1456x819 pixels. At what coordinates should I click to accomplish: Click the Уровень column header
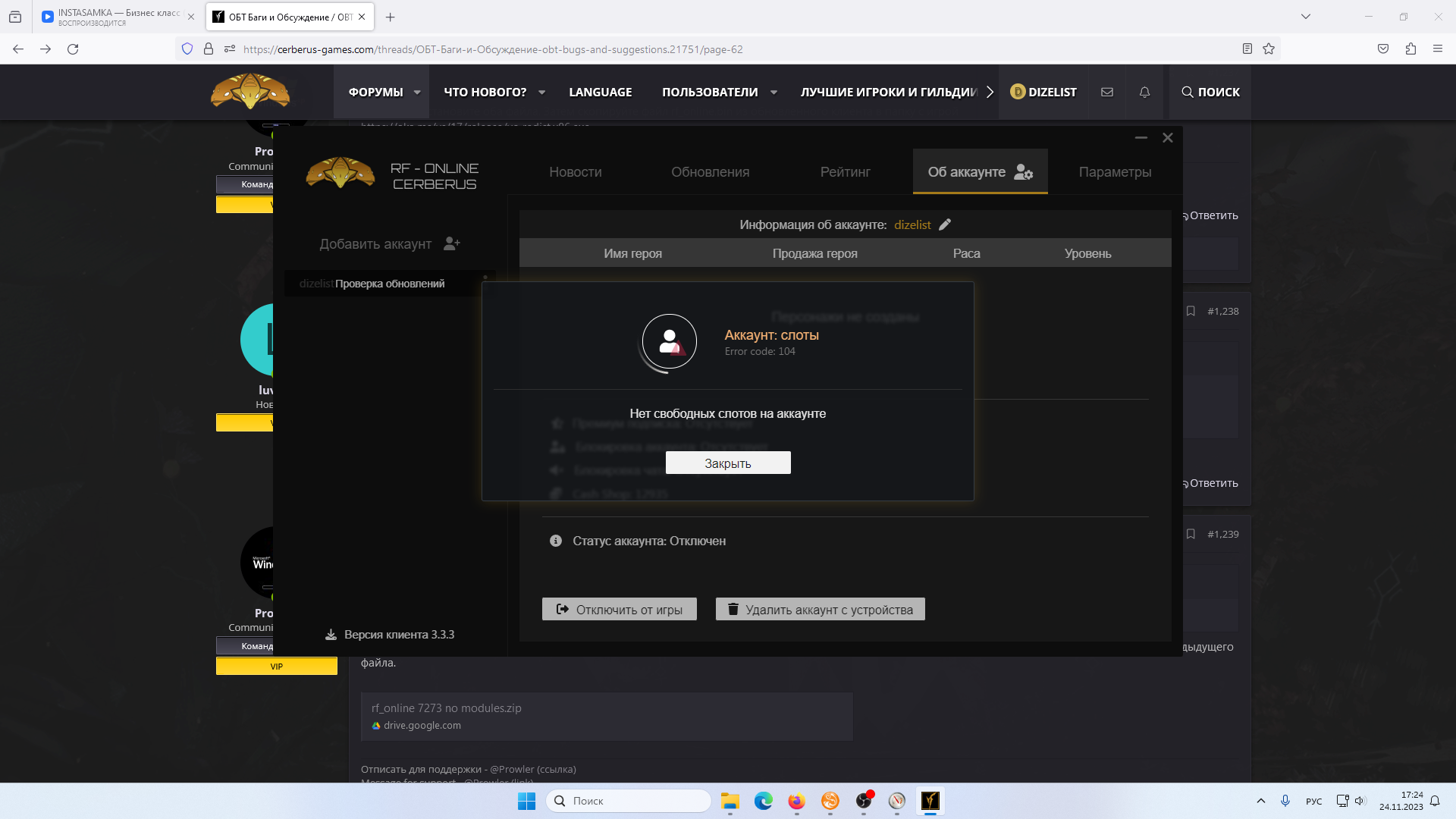pyautogui.click(x=1088, y=254)
